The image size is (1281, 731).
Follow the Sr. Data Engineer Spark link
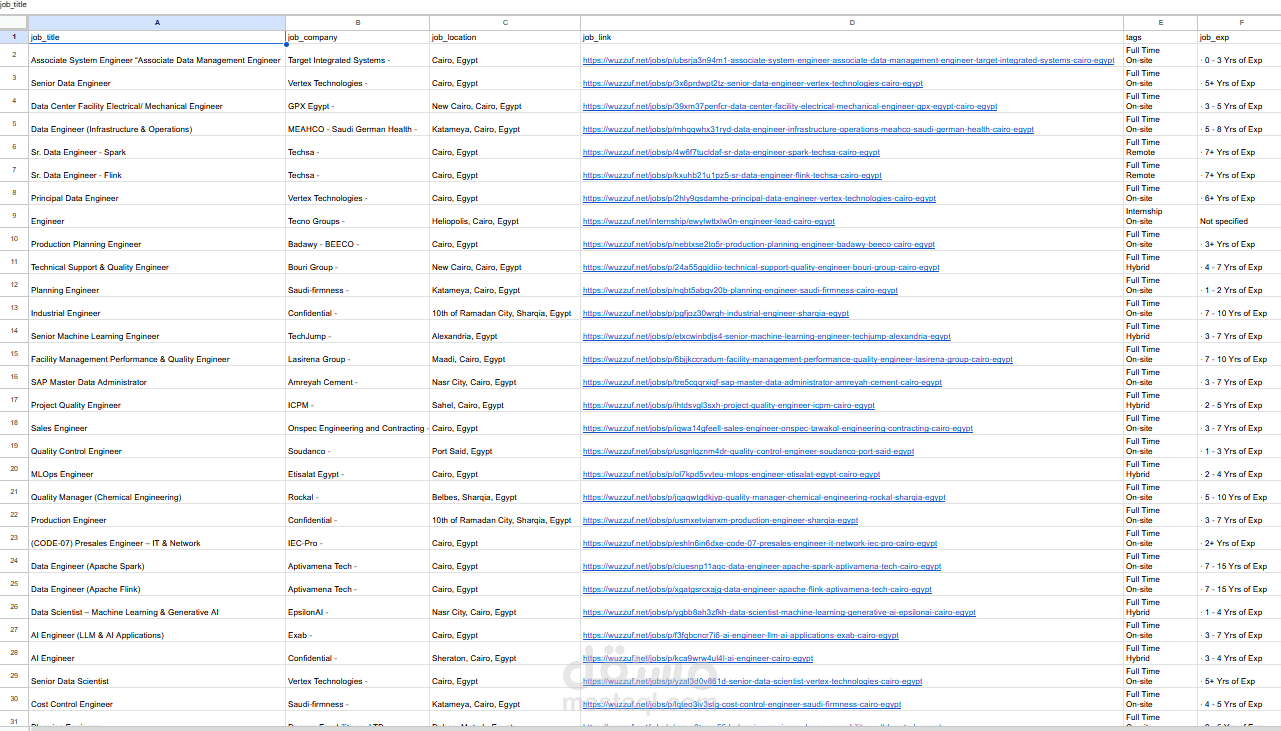tap(731, 153)
